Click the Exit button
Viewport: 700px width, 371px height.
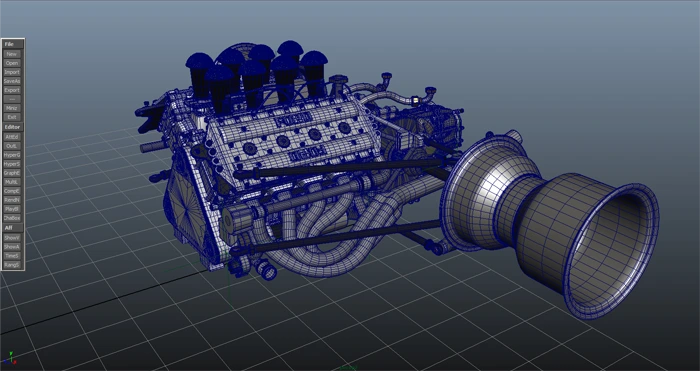tap(12, 117)
